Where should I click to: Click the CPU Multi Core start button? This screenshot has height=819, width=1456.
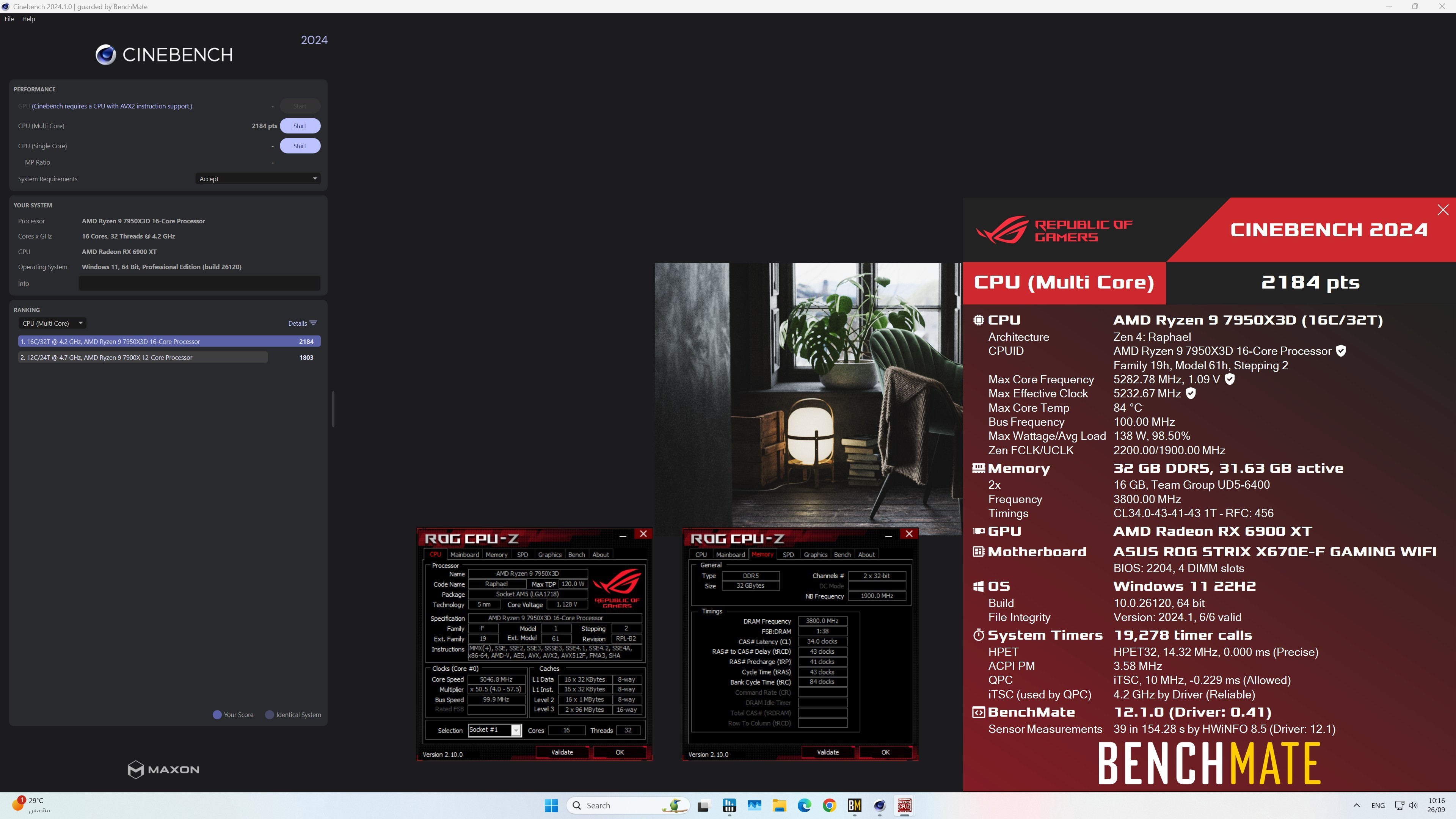point(300,126)
